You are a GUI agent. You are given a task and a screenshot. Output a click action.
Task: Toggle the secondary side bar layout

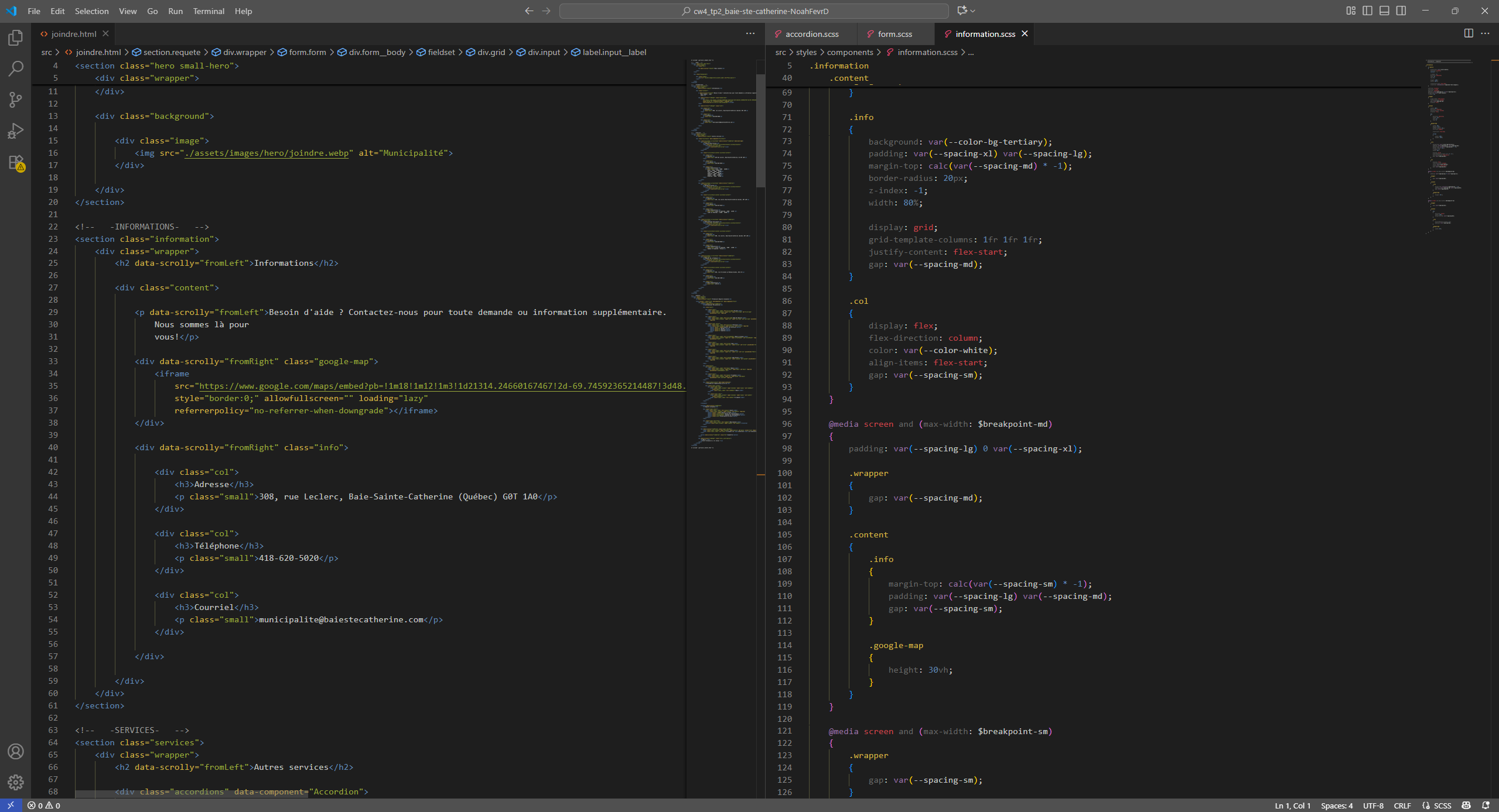point(1401,11)
